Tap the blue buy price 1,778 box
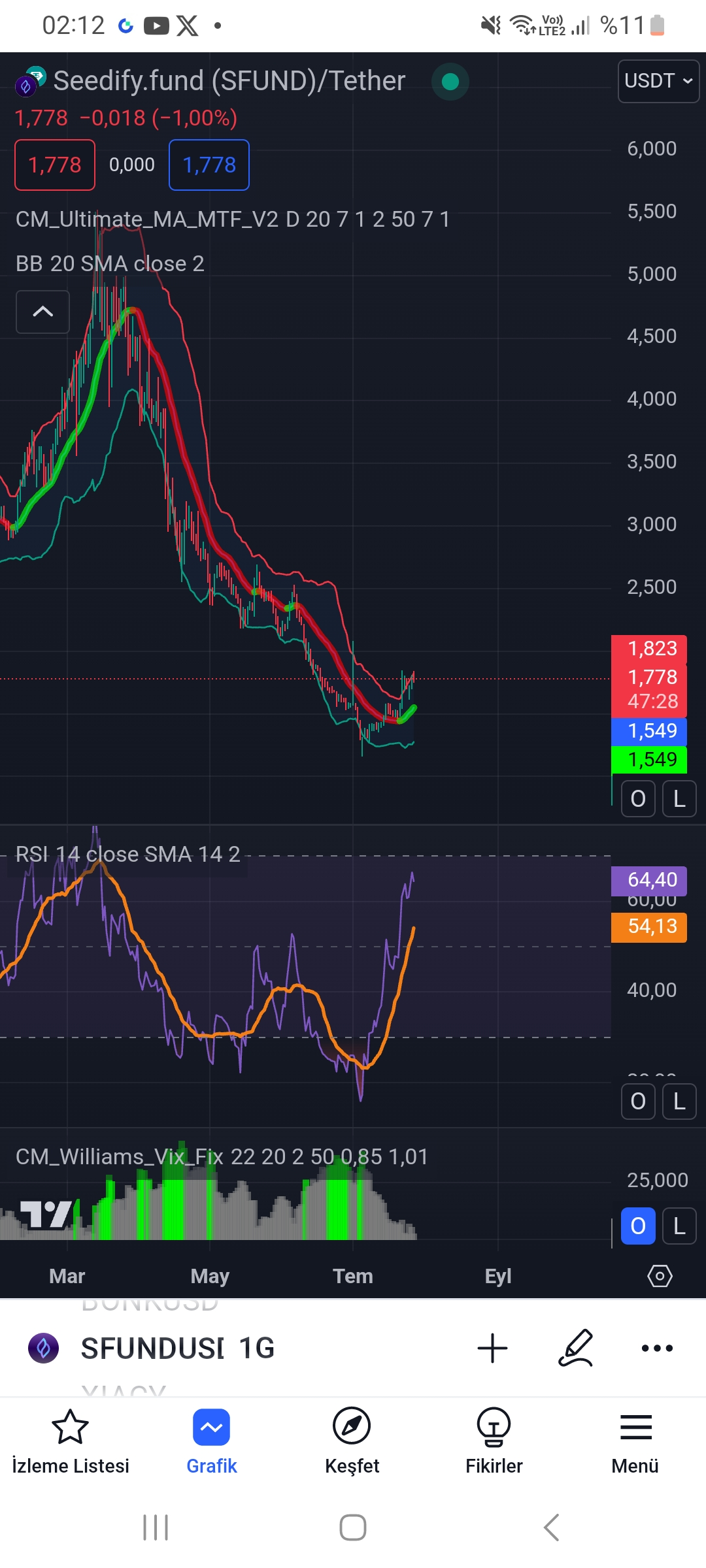Image resolution: width=706 pixels, height=1568 pixels. coord(209,165)
